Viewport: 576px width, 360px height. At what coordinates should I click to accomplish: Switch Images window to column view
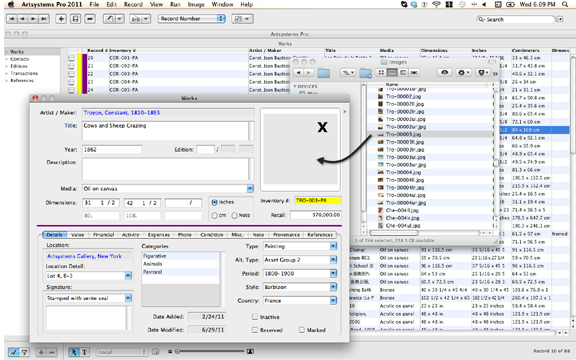pyautogui.click(x=403, y=73)
